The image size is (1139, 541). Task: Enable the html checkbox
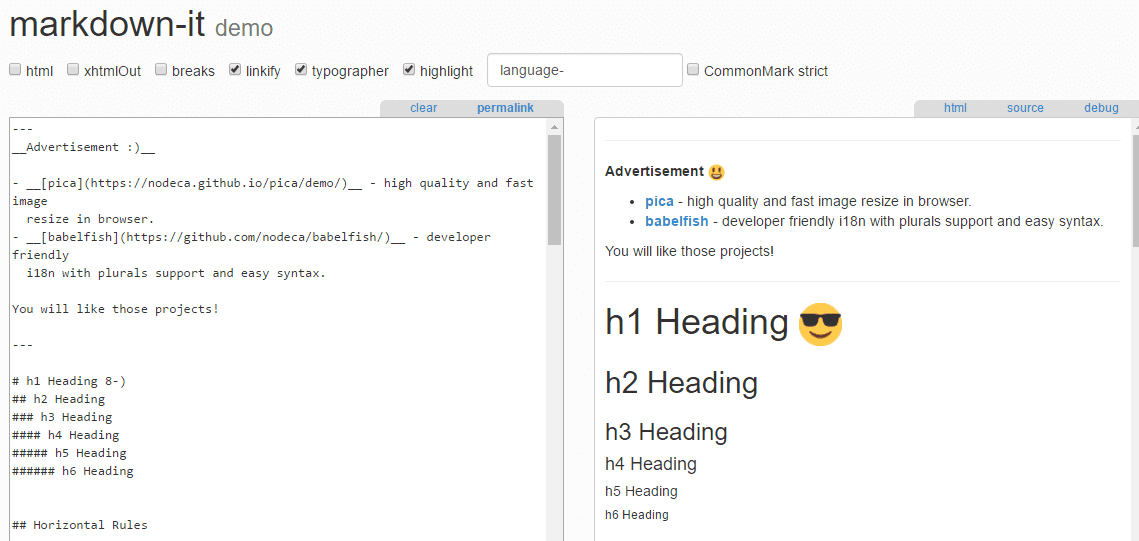tap(15, 70)
